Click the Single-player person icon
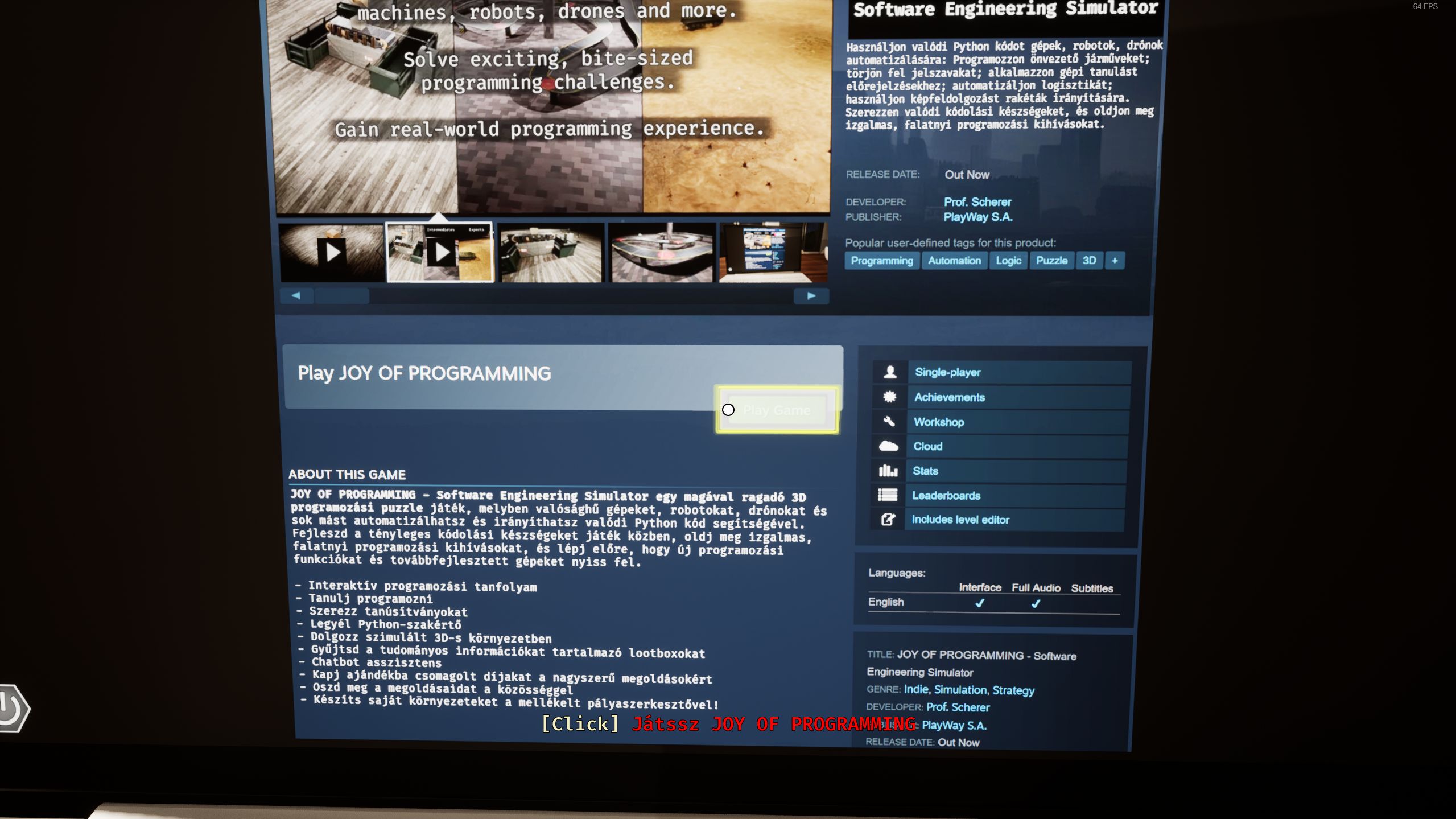Screen dimensions: 1456x819 point(890,372)
